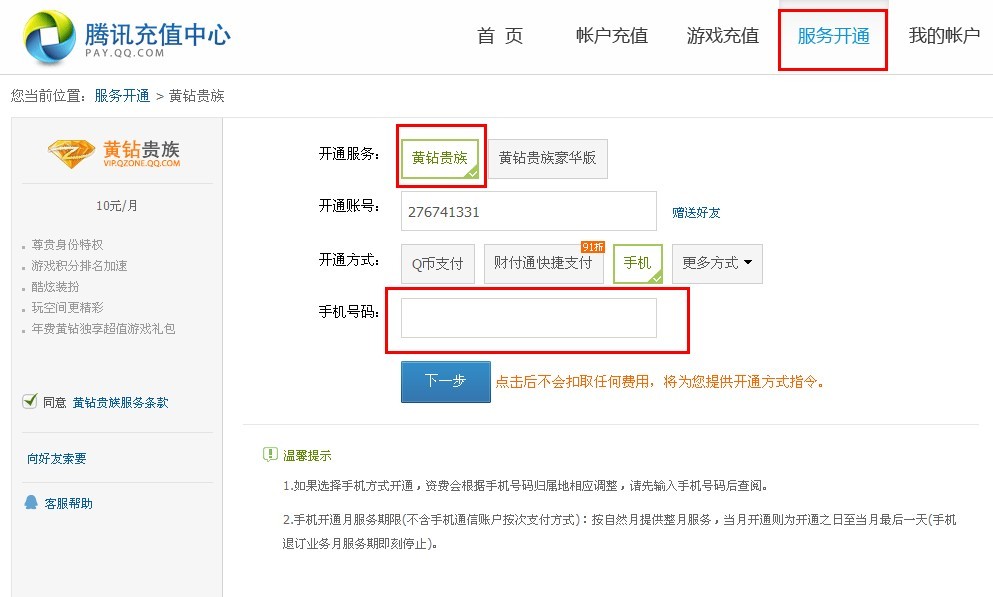Click the 年费黄钻独享超值游戏礼包 list item
Image resolution: width=993 pixels, height=597 pixels.
103,329
